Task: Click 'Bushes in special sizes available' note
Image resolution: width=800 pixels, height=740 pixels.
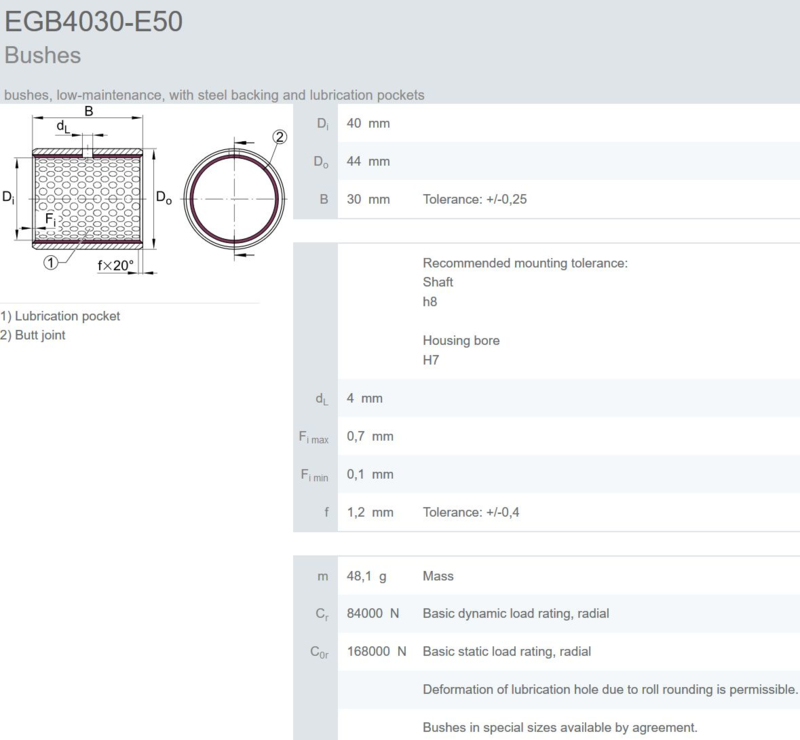Action: [x=559, y=727]
